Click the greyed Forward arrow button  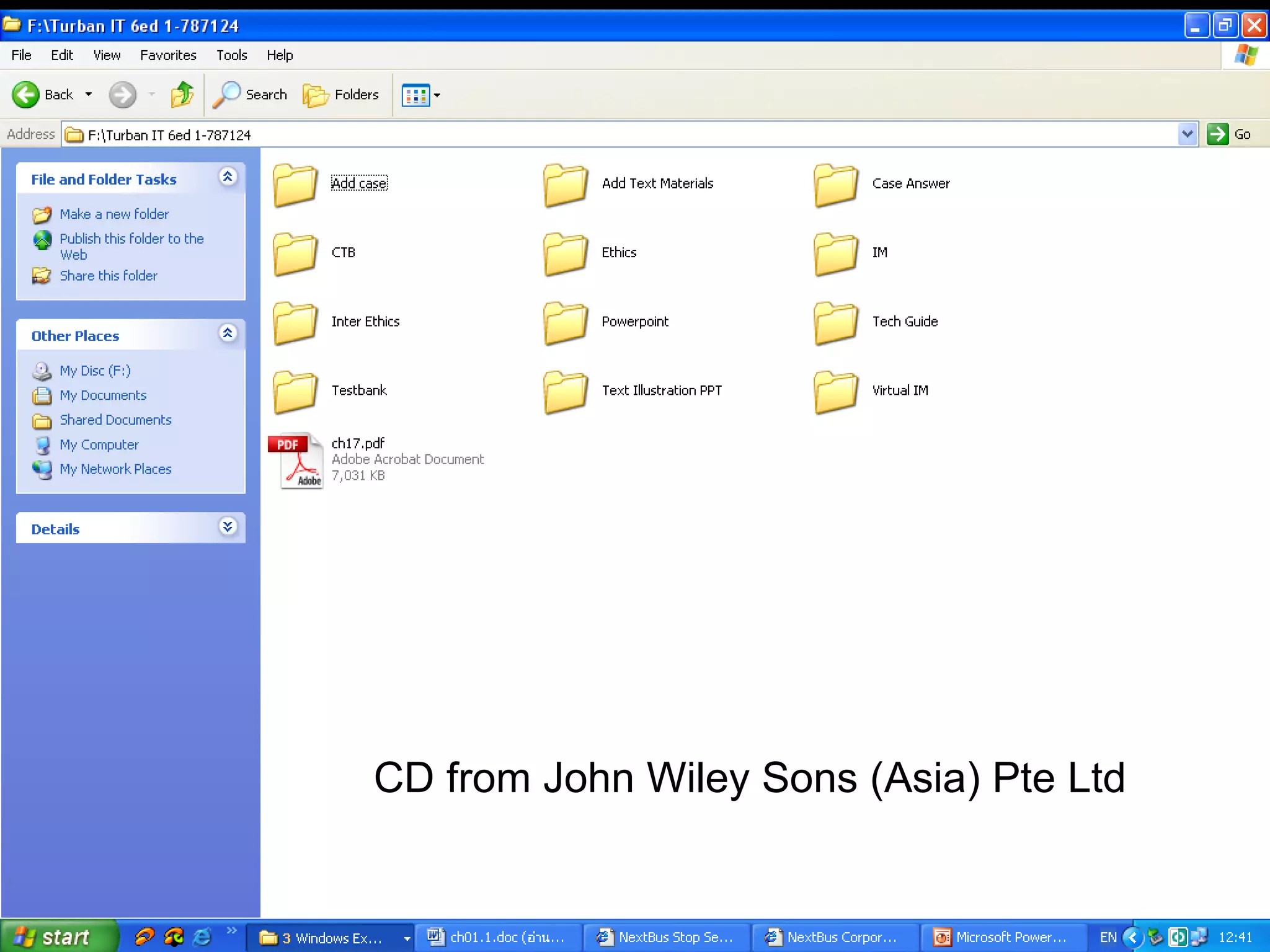point(122,95)
